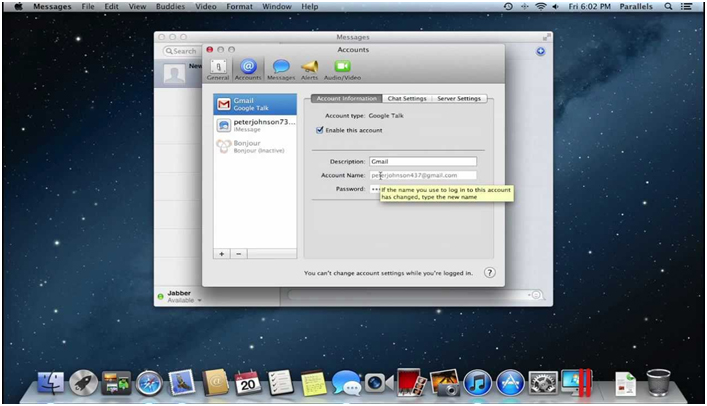
Task: Launch Notes from the Dock
Action: click(313, 383)
